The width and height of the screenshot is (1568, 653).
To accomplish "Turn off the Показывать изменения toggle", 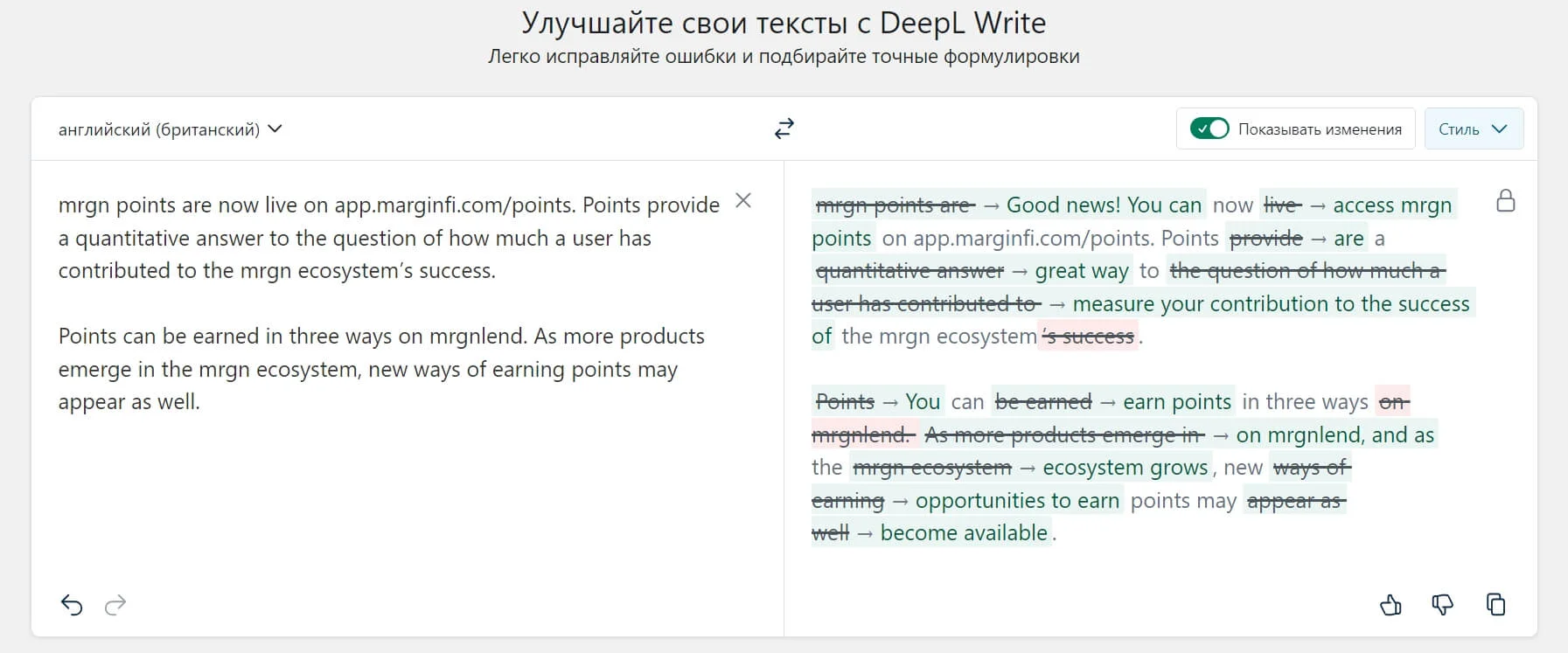I will point(1209,129).
